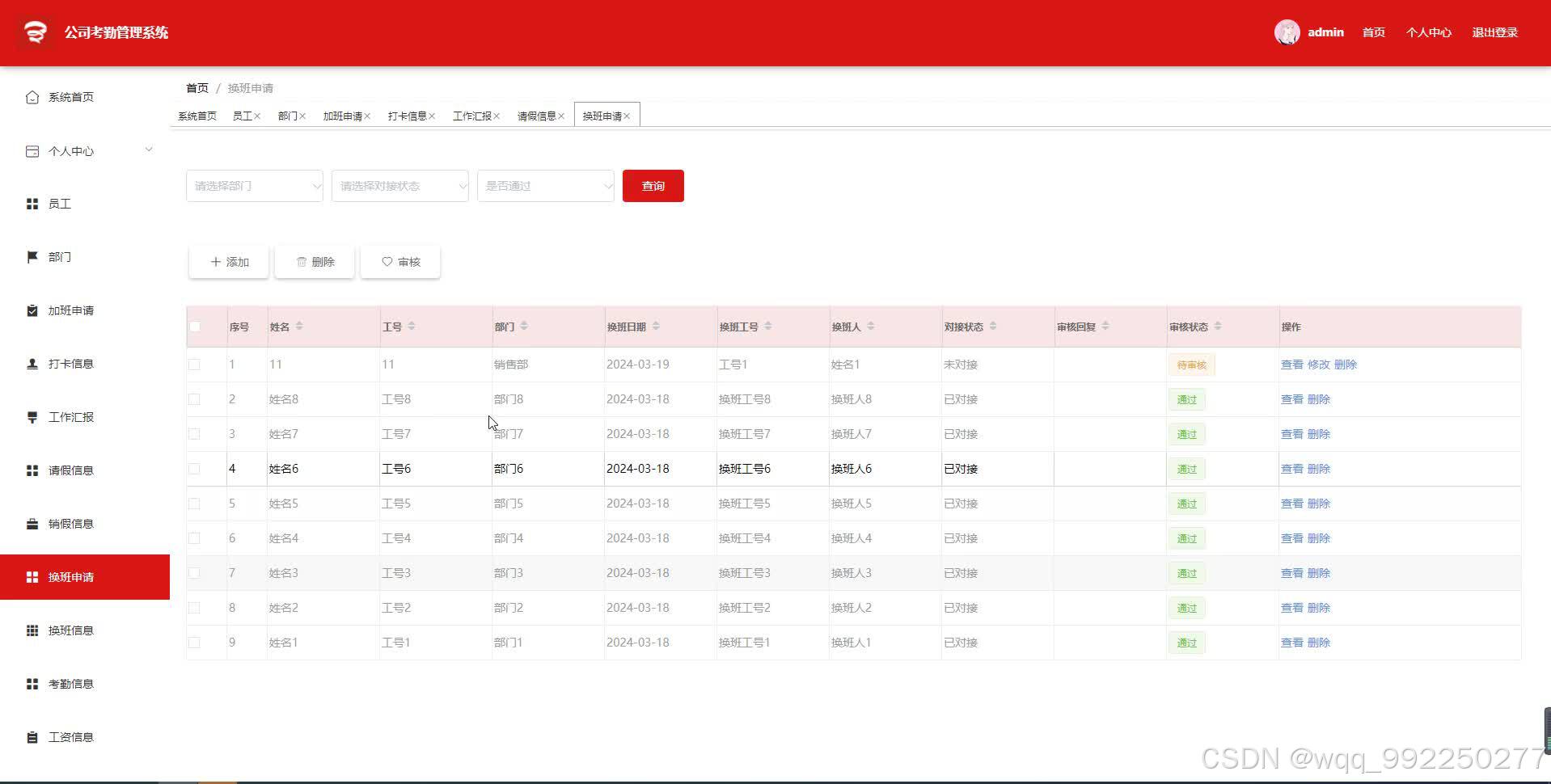Close the 工作汇报 tab with its X
The height and width of the screenshot is (784, 1551).
[x=497, y=116]
